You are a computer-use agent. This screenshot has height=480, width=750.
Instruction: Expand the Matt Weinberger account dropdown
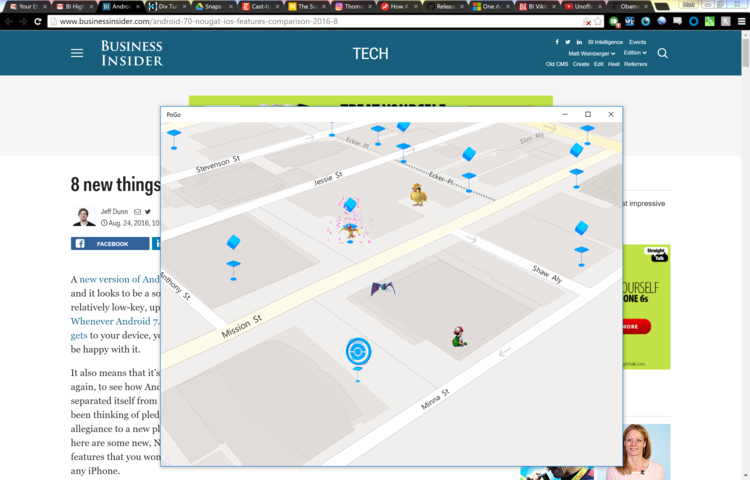(x=591, y=54)
